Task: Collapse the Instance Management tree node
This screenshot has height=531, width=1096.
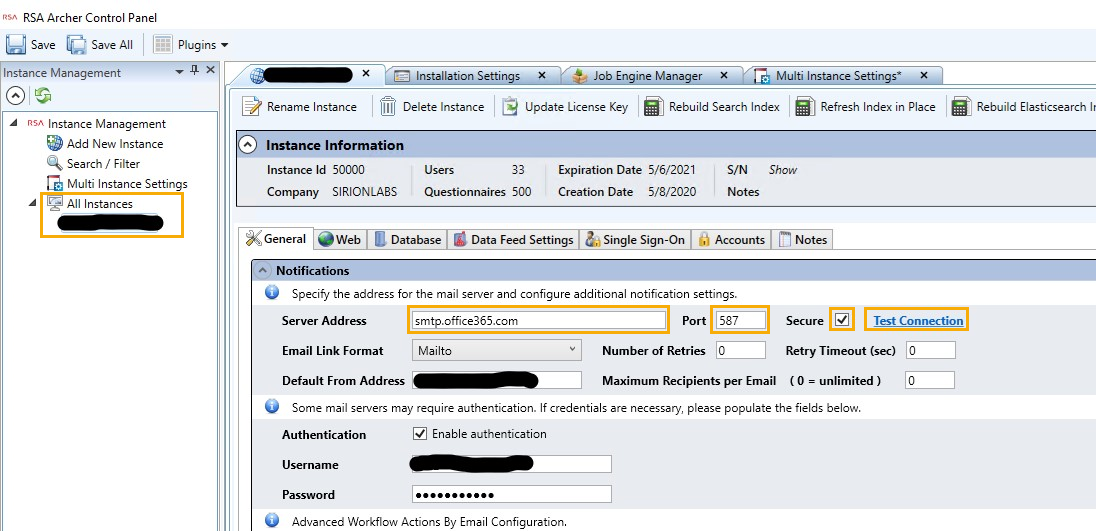Action: pyautogui.click(x=14, y=124)
